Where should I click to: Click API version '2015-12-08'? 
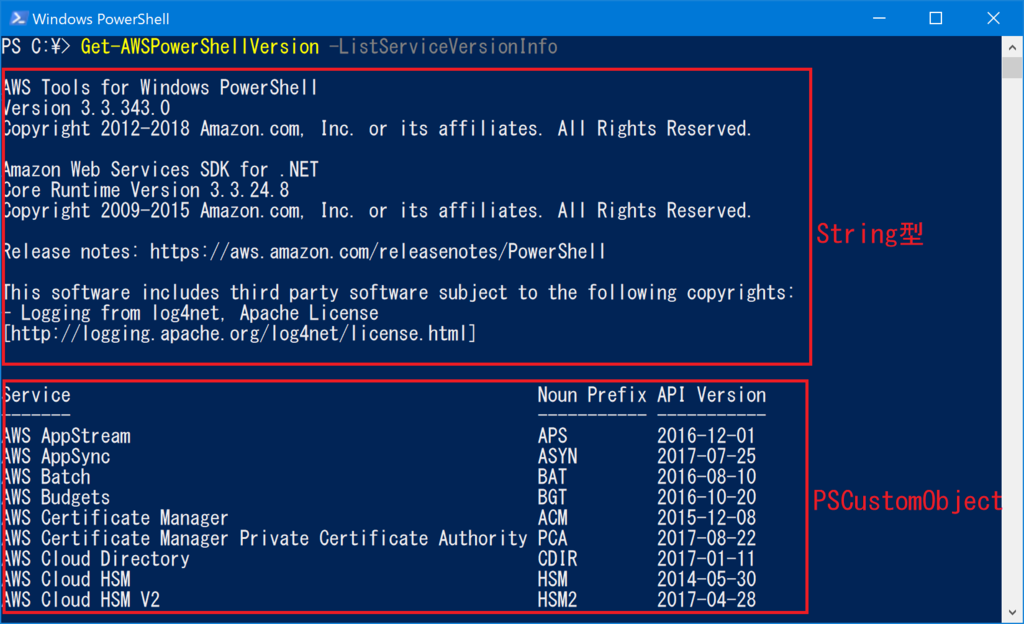pyautogui.click(x=706, y=518)
